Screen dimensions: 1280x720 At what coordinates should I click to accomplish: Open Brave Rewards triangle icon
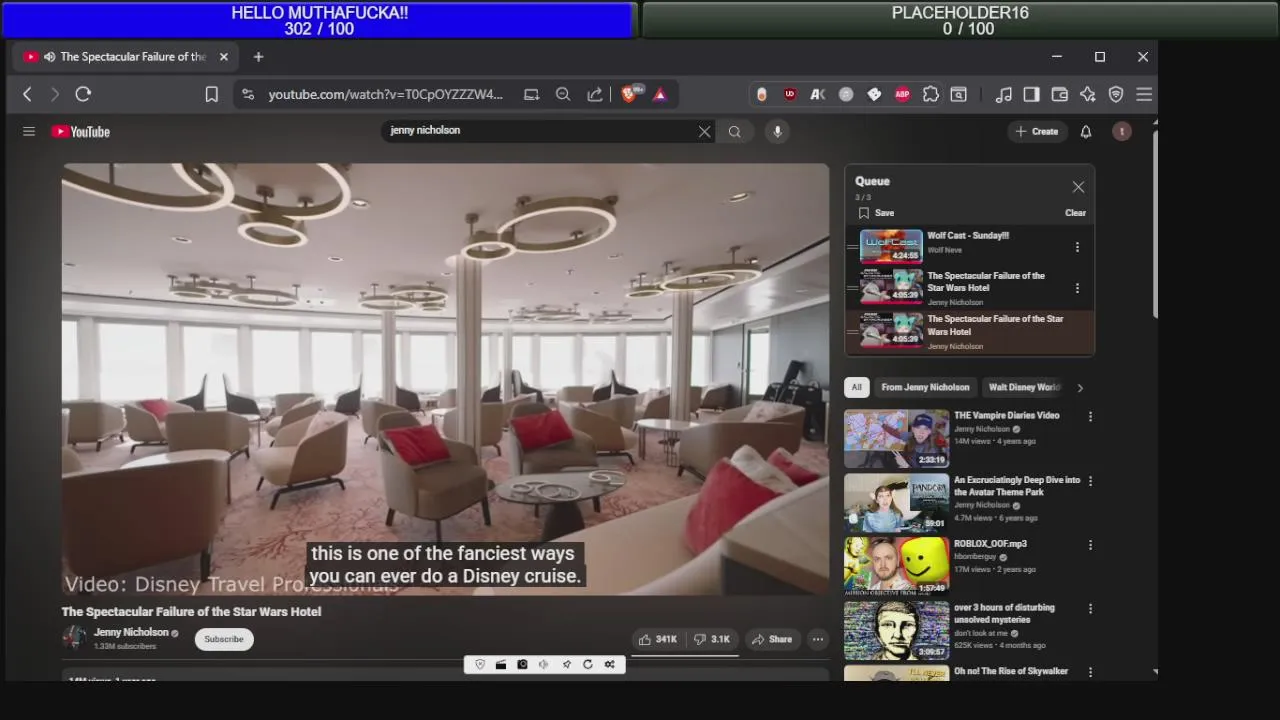660,94
